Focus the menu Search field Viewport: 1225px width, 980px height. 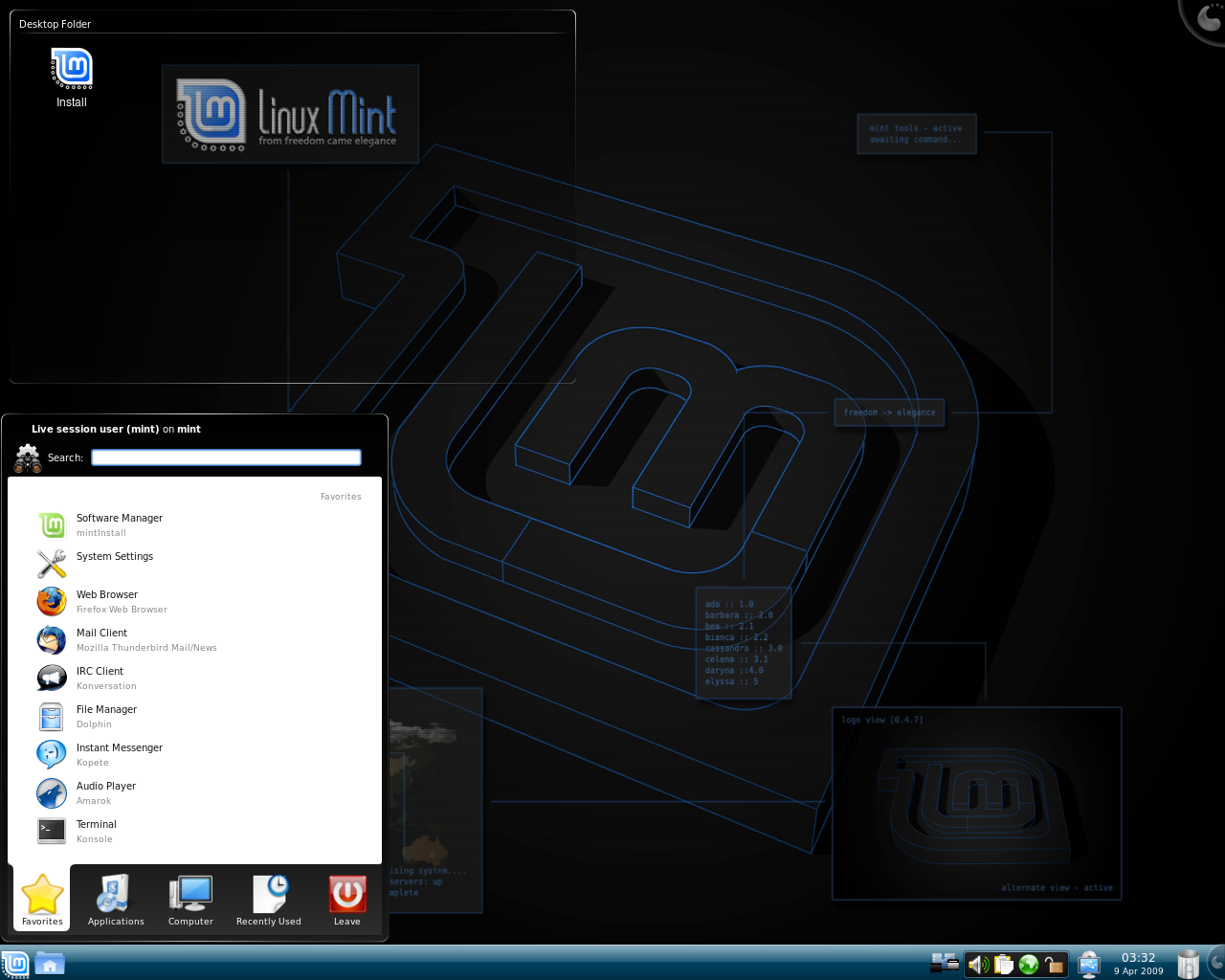pyautogui.click(x=226, y=457)
